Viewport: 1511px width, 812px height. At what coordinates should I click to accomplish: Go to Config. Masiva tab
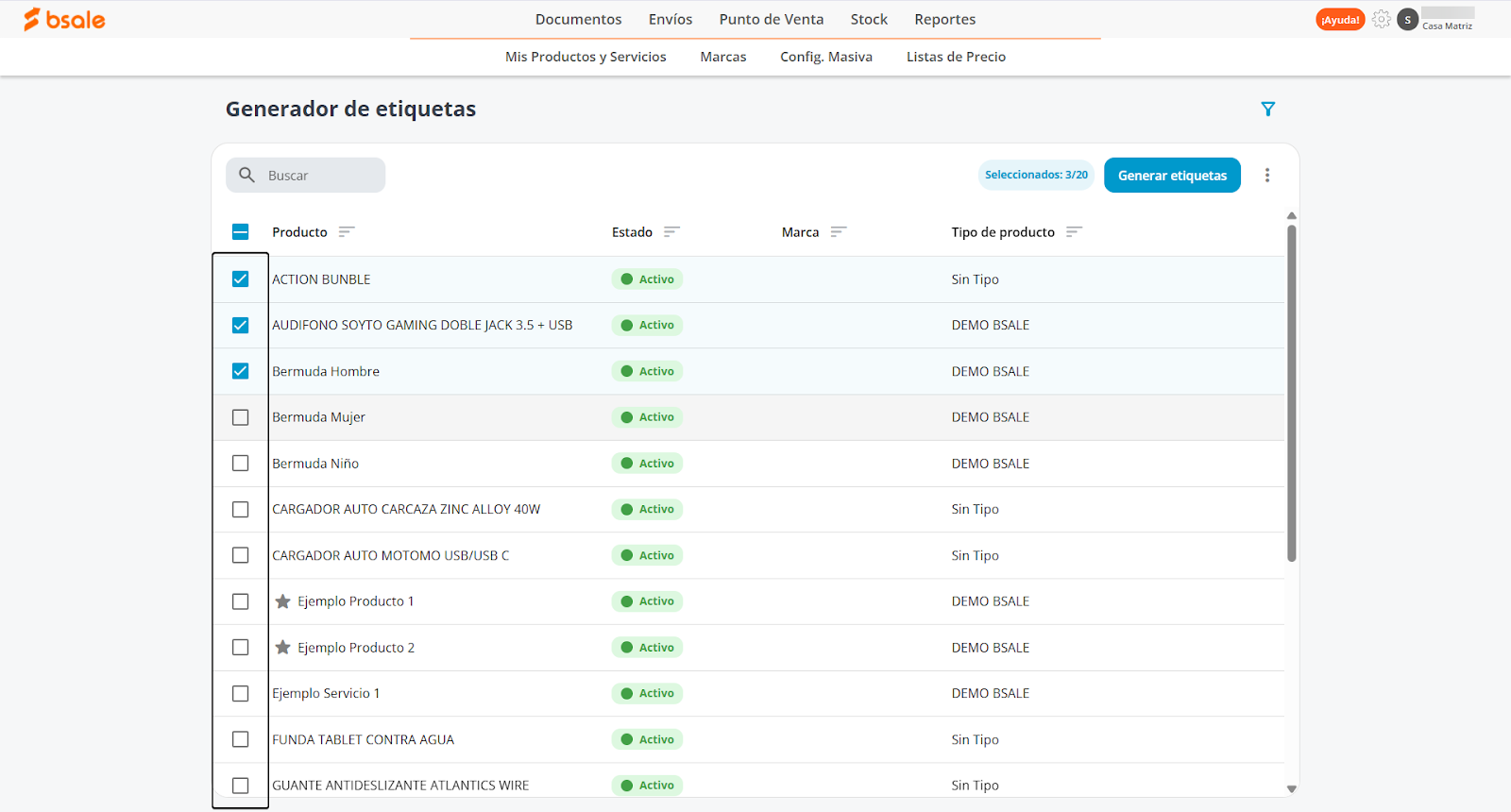tap(826, 57)
